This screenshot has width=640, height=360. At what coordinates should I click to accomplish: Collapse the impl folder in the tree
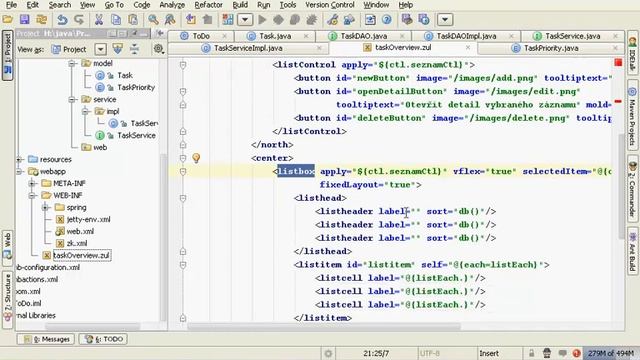click(85, 111)
